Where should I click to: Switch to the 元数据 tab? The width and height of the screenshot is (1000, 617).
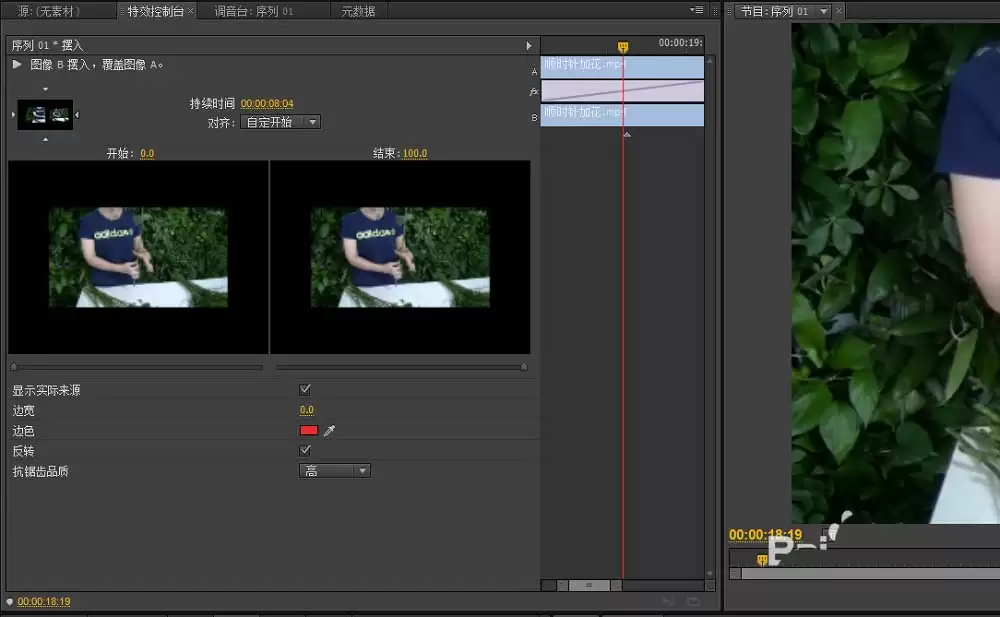pyautogui.click(x=358, y=11)
